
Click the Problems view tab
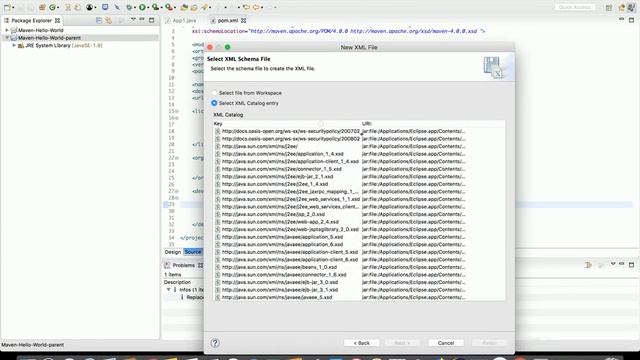183,265
